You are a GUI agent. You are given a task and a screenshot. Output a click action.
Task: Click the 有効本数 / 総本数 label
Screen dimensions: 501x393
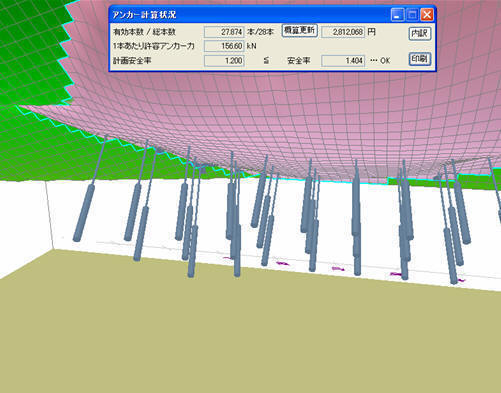(x=144, y=32)
